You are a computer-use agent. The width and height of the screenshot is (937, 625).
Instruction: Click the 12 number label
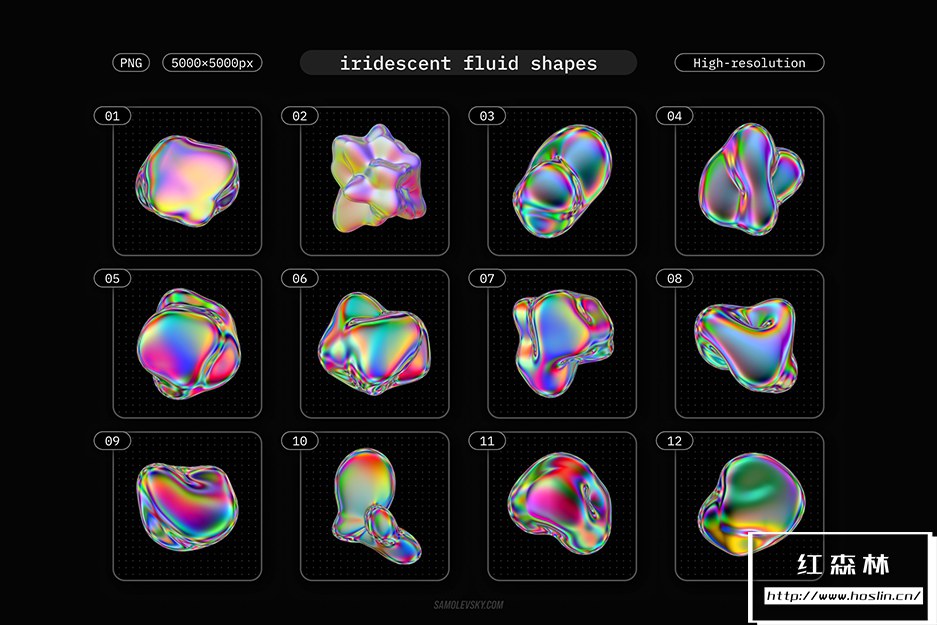coord(675,441)
